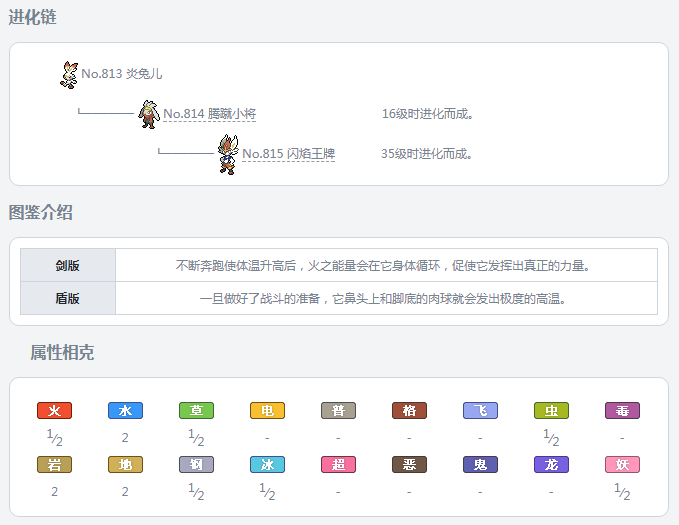Open the No.815 闪焰王牌 link

pos(288,154)
